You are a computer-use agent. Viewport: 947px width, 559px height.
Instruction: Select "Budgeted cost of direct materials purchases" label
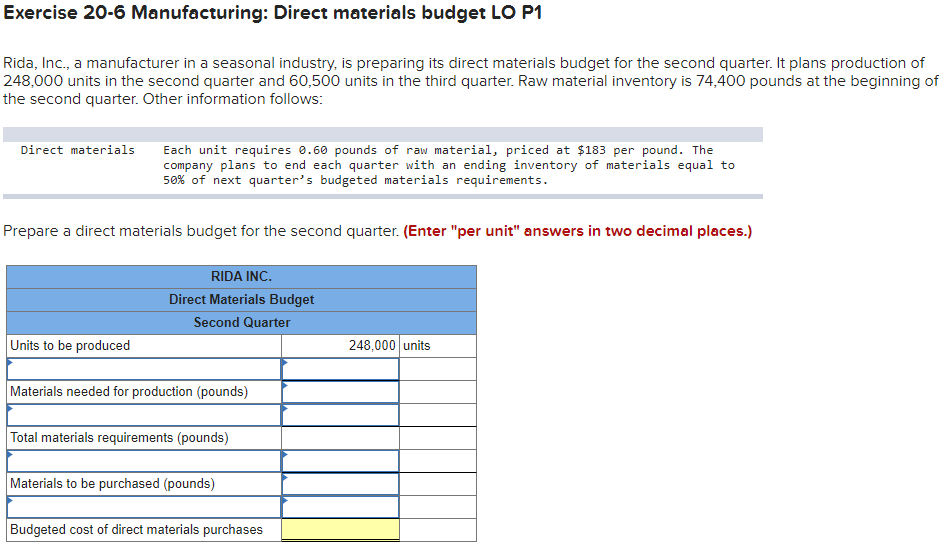(136, 529)
